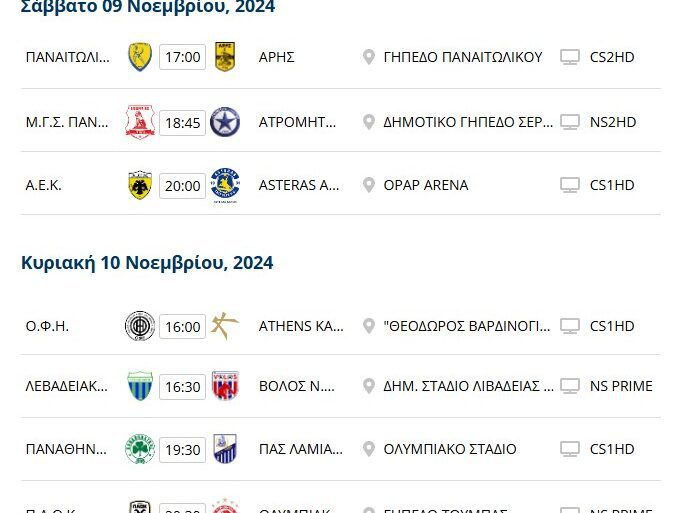Image resolution: width=681 pixels, height=513 pixels.
Task: Click the Panaitolikos team crest
Action: click(139, 57)
